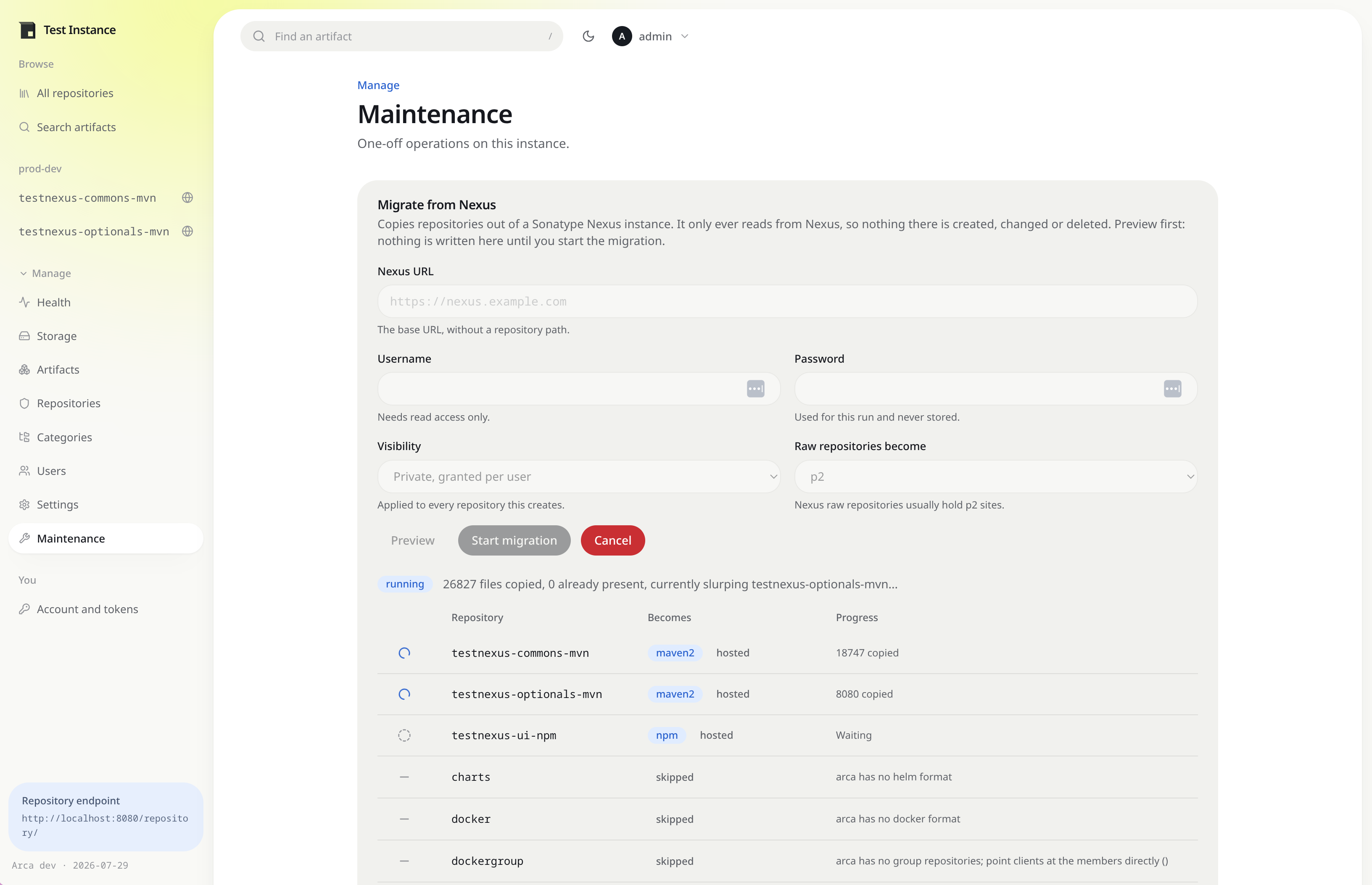This screenshot has height=885, width=1372.
Task: Click the Categories tree icon
Action: [24, 437]
